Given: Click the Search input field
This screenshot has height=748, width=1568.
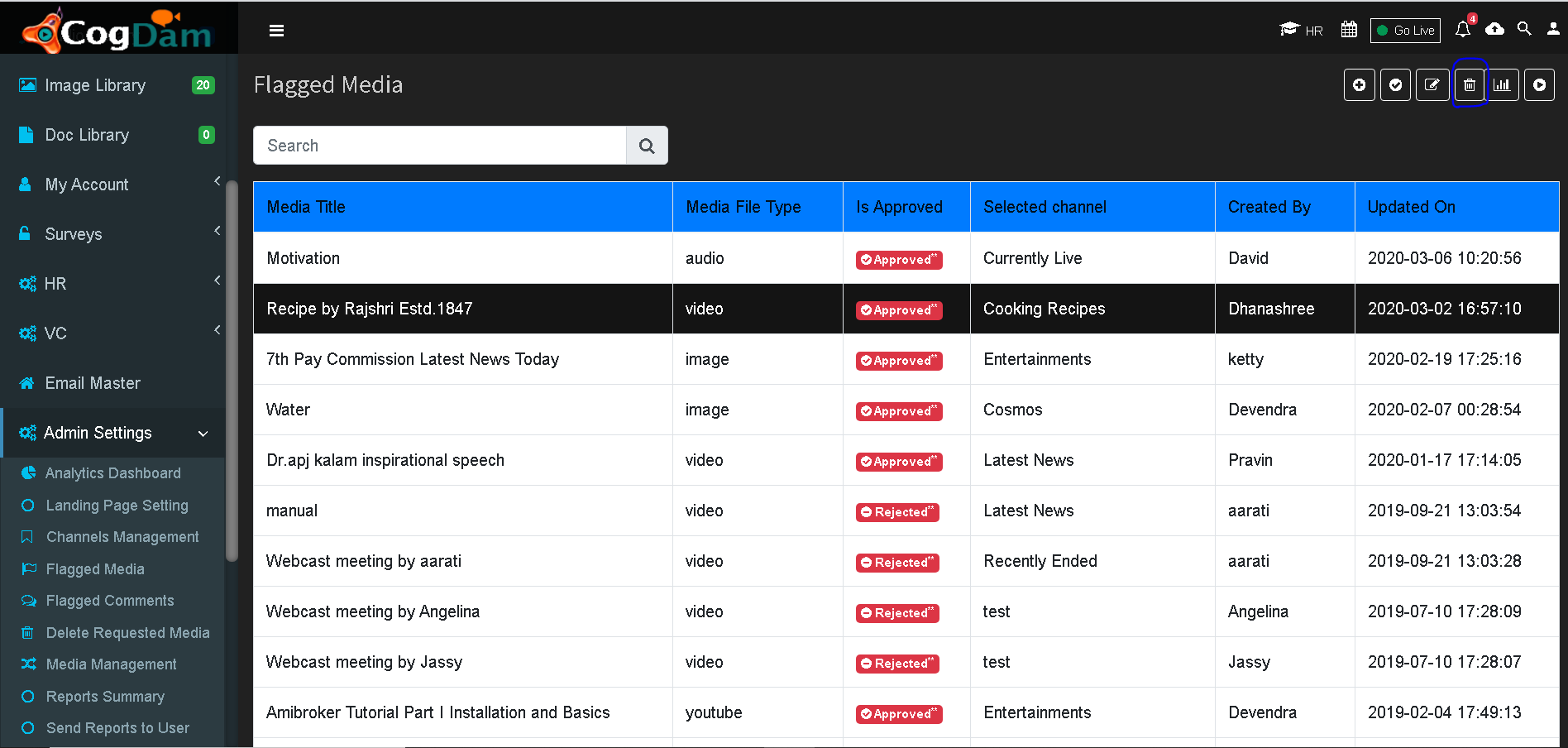Looking at the screenshot, I should point(440,146).
